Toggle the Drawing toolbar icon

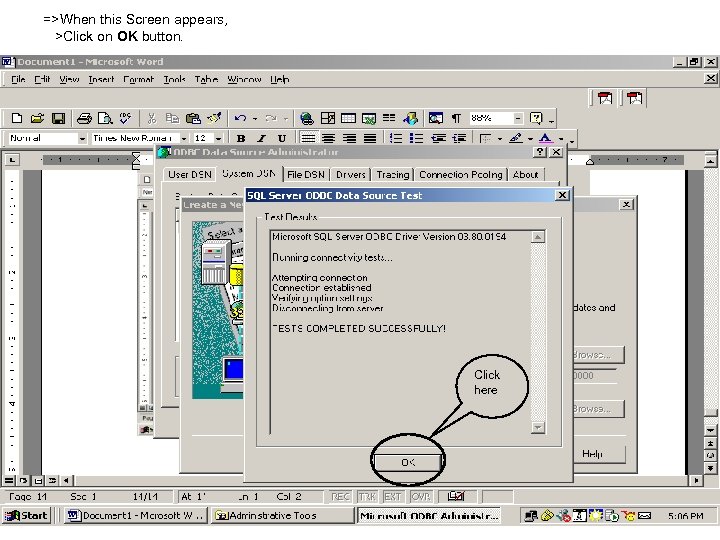click(411, 118)
